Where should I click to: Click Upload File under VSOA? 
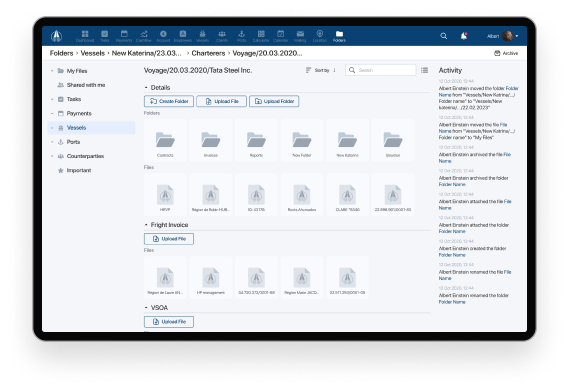coord(169,322)
